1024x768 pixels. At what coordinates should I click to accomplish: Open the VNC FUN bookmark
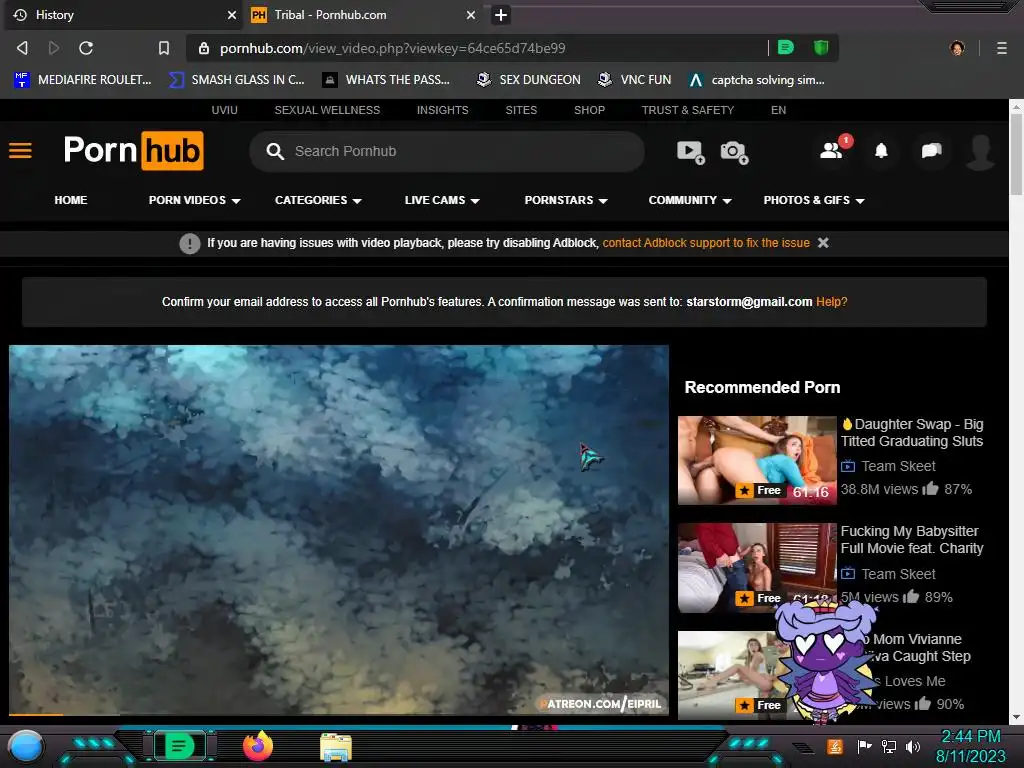(x=634, y=80)
